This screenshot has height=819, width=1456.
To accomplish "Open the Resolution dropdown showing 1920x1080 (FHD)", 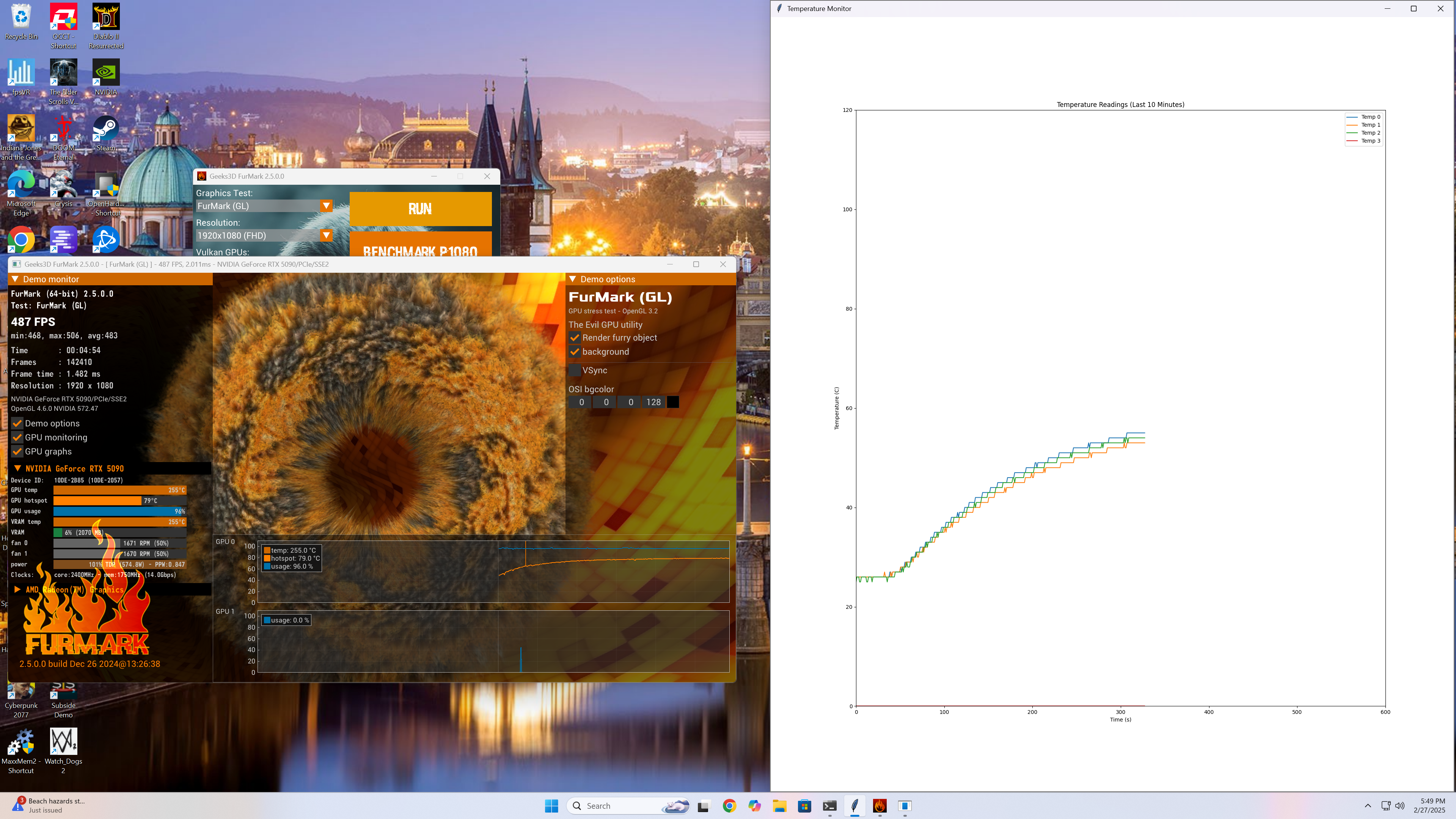I will point(326,235).
